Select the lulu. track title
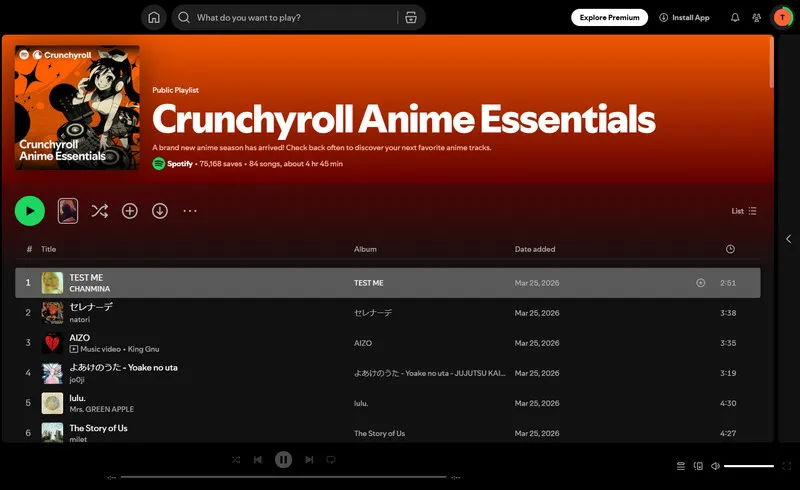Image resolution: width=800 pixels, height=490 pixels. coord(78,398)
